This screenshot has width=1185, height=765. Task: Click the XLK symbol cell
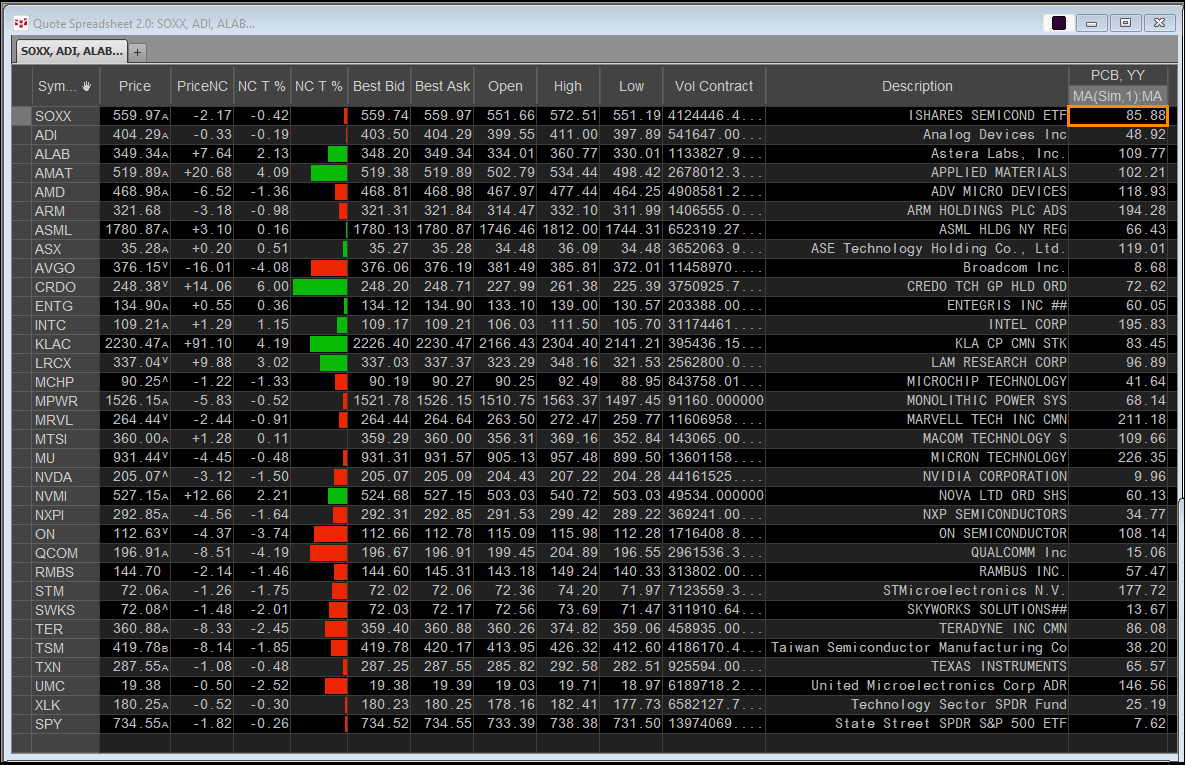(x=65, y=705)
